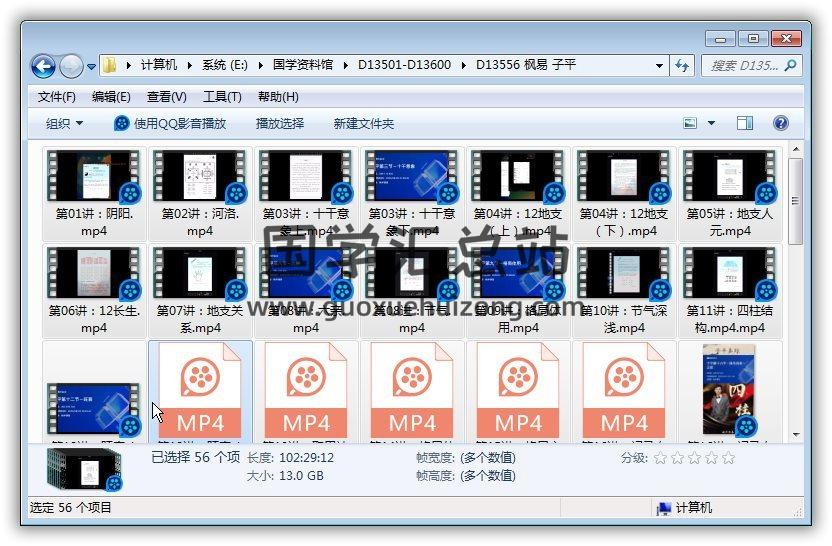Open the view options dropdown arrow

[x=712, y=124]
